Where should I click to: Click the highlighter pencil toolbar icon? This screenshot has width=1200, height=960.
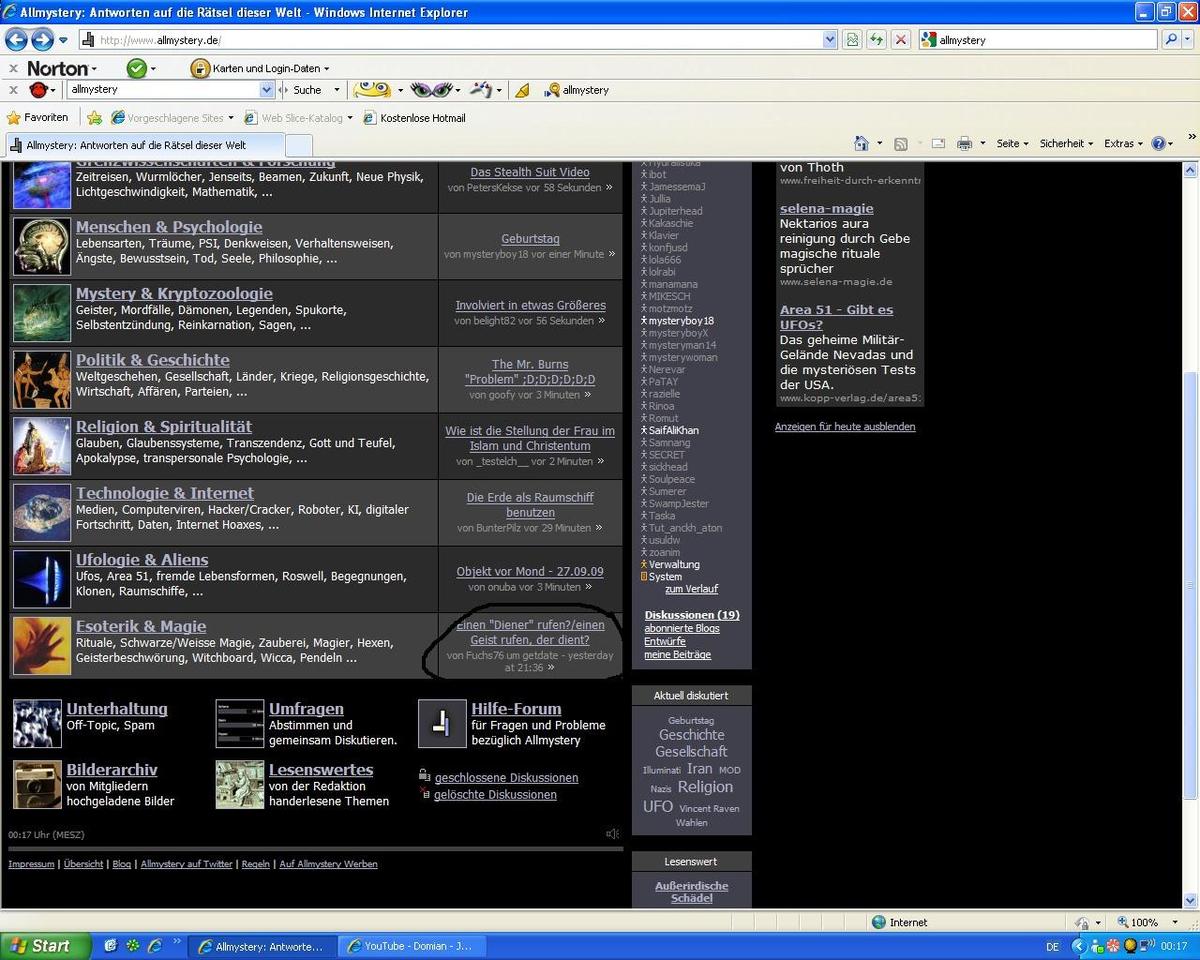522,90
